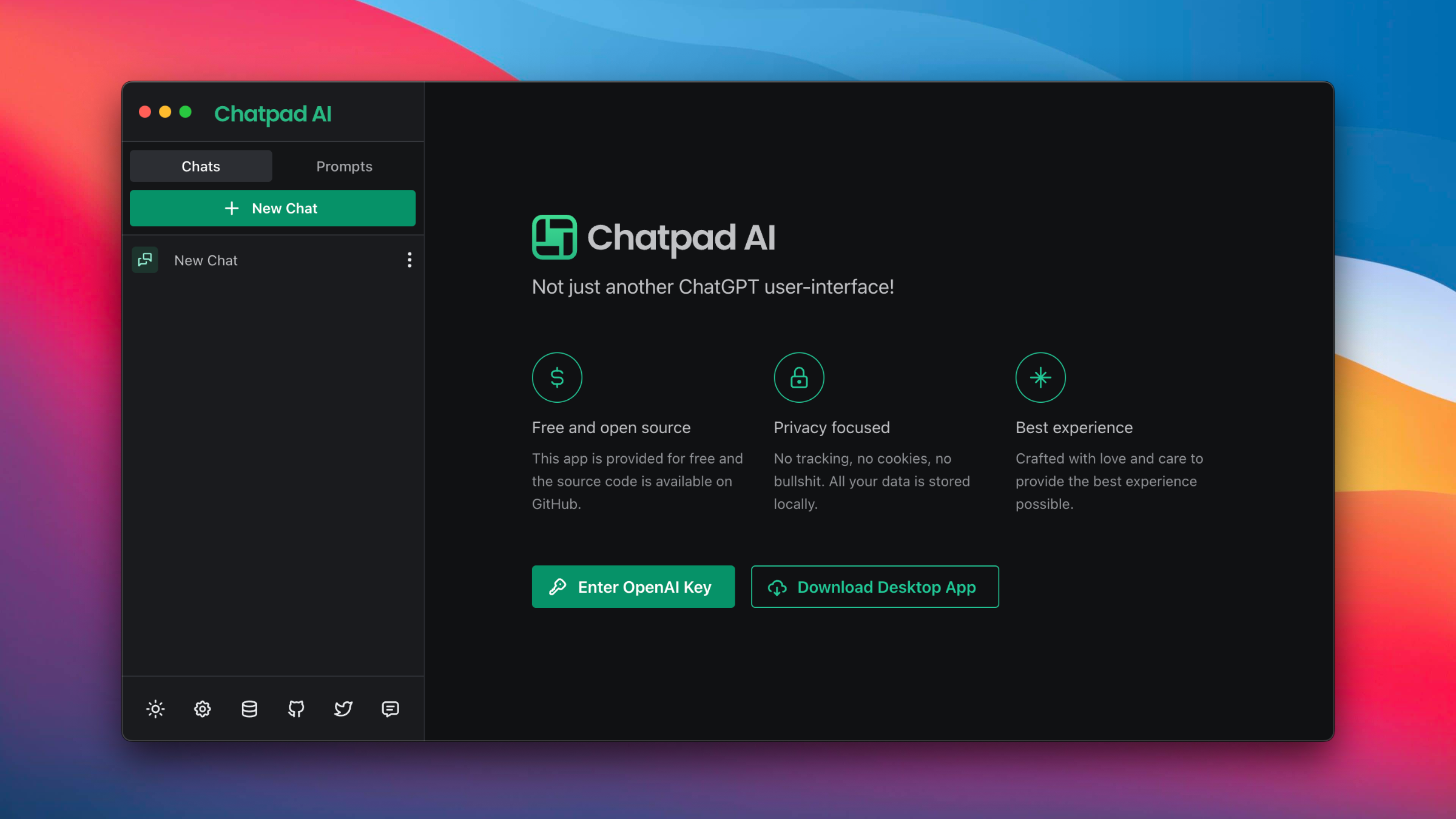Click the privacy focused lock icon

point(799,377)
